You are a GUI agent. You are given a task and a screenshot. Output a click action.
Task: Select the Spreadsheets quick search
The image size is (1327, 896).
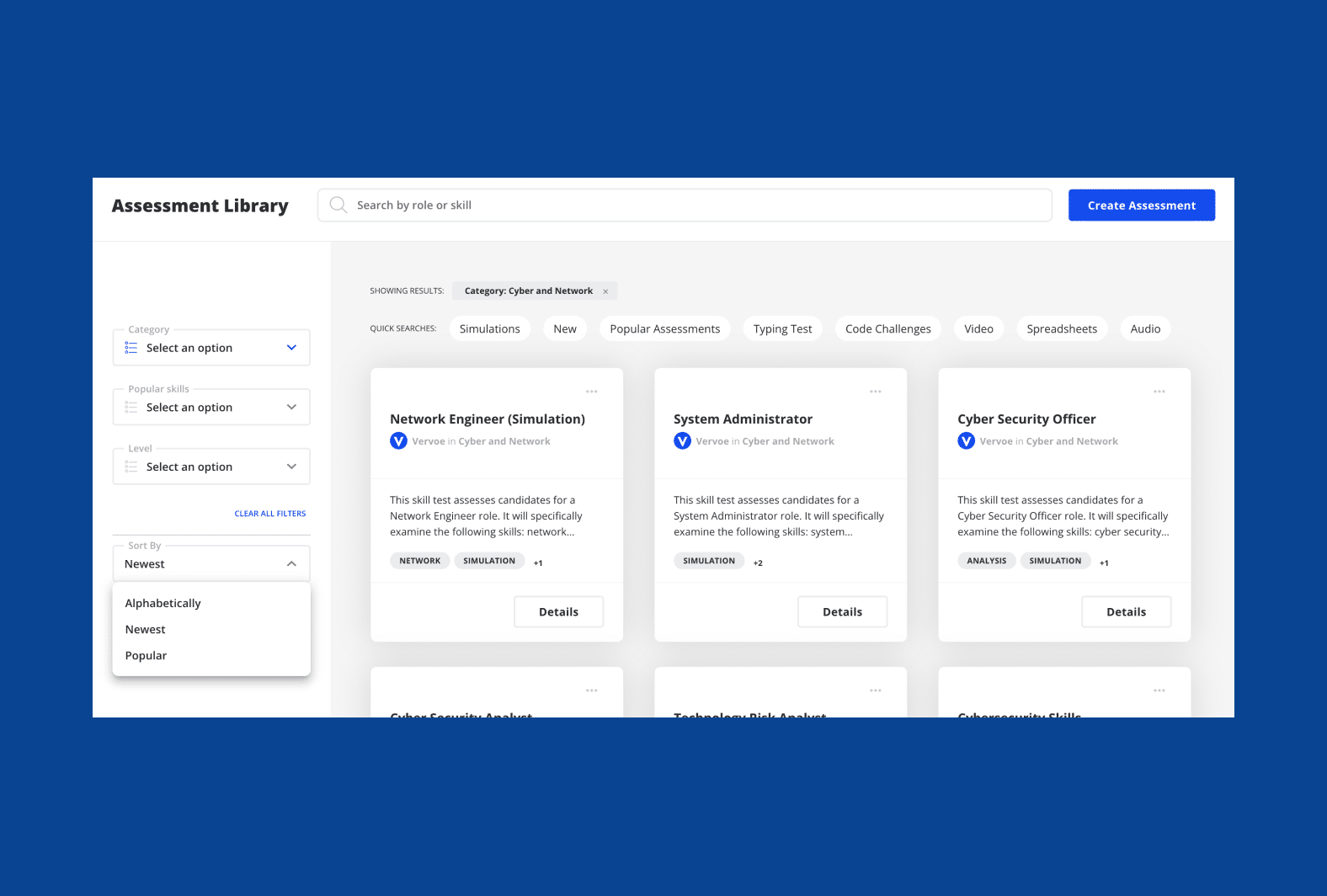[1062, 329]
